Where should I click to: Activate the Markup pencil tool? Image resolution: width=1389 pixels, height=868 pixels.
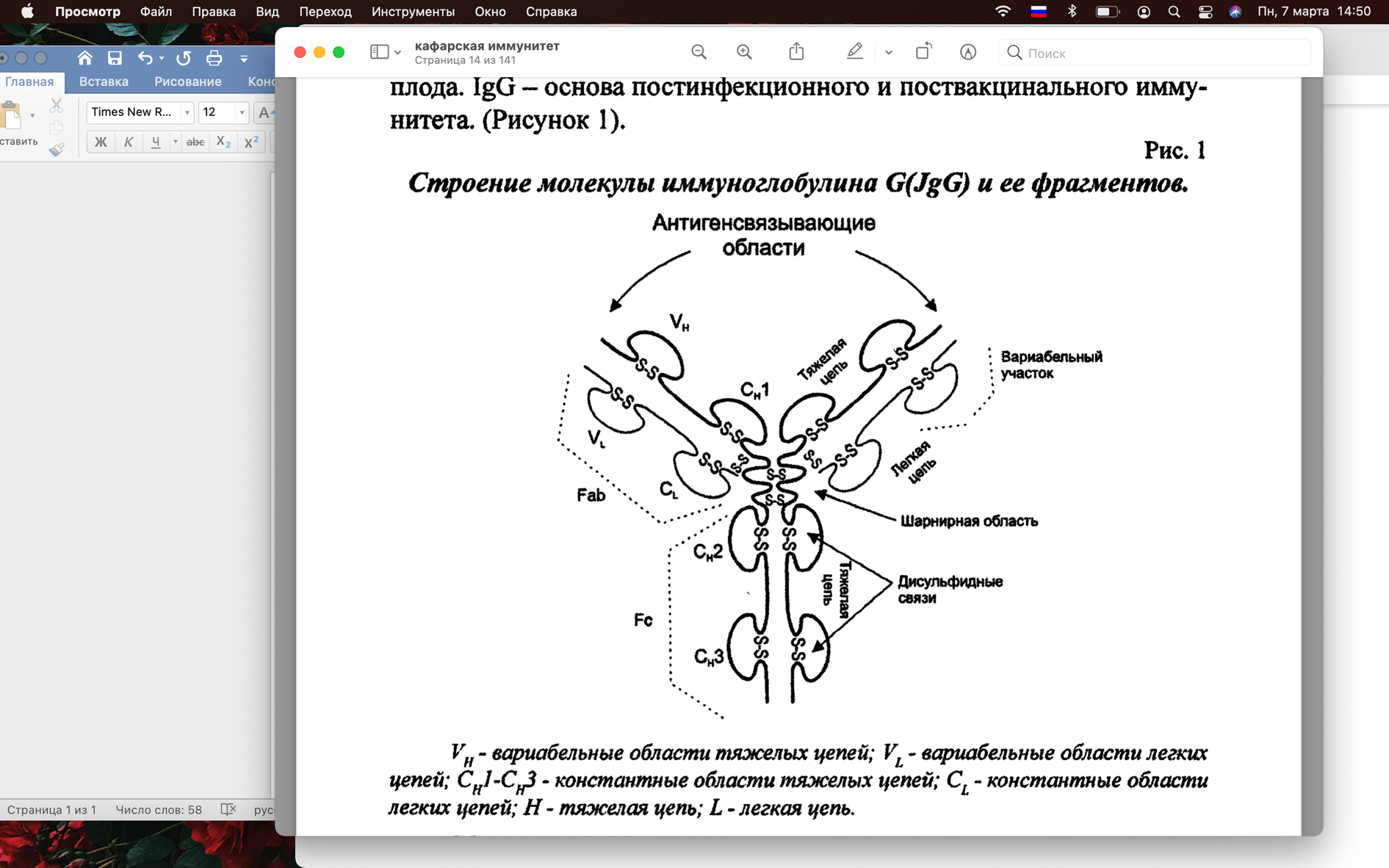click(854, 51)
